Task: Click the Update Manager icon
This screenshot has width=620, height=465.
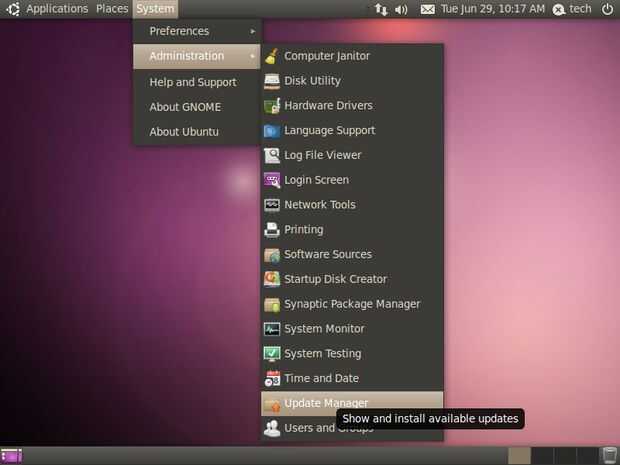Action: pyautogui.click(x=272, y=404)
